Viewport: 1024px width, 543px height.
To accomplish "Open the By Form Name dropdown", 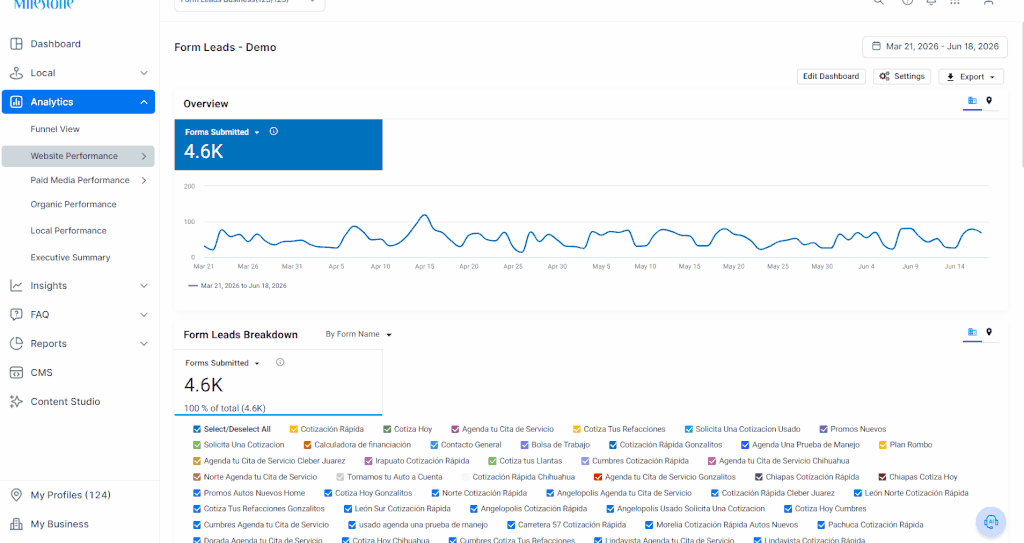I will point(359,334).
